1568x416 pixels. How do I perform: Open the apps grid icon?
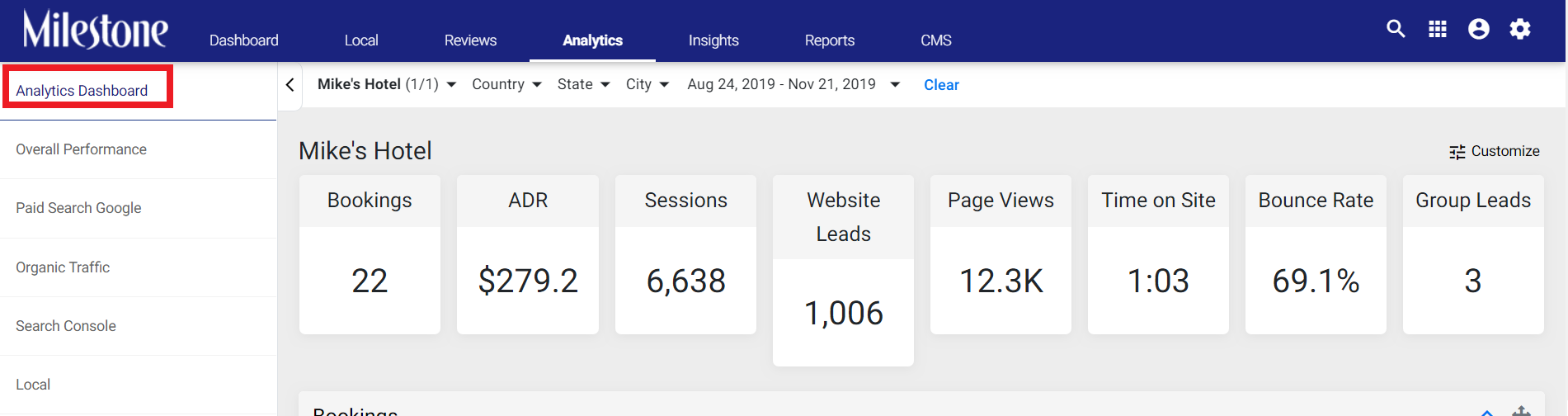(1438, 29)
